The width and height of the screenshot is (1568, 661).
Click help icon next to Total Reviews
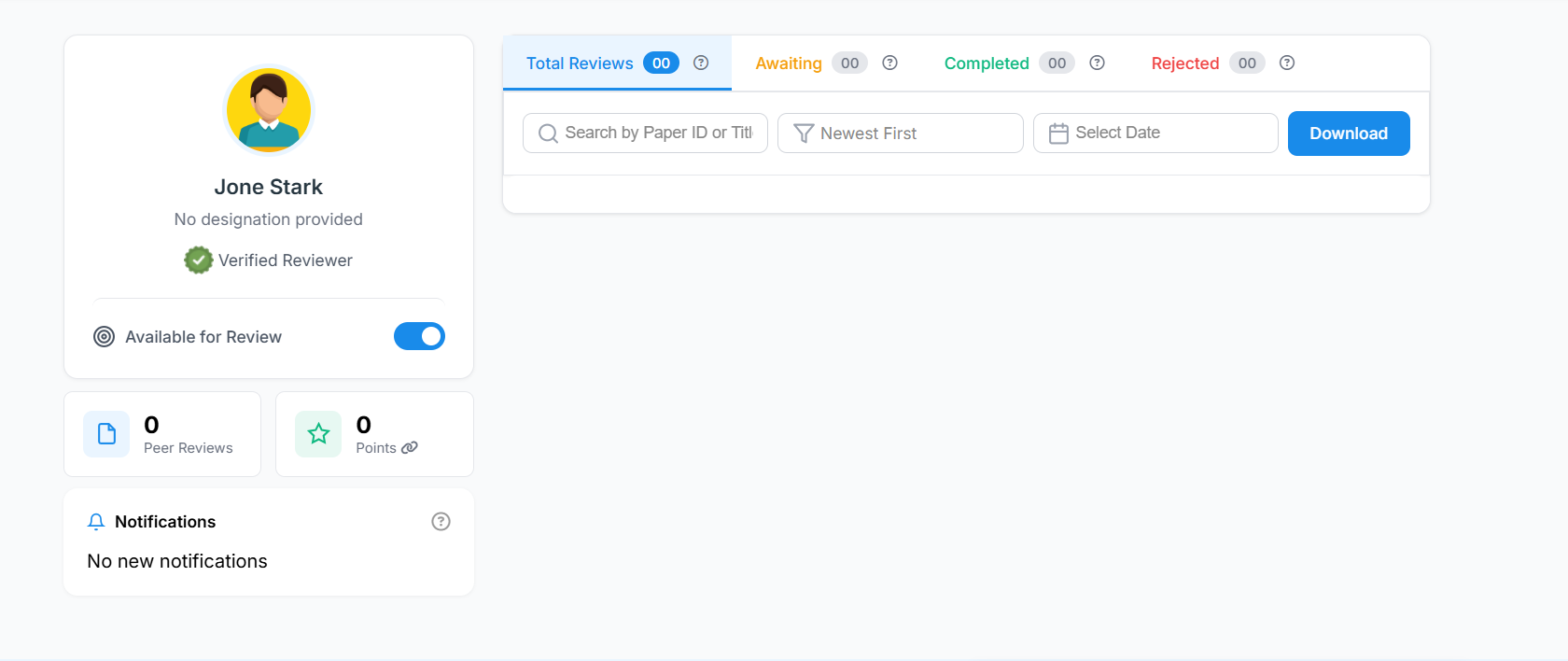701,63
